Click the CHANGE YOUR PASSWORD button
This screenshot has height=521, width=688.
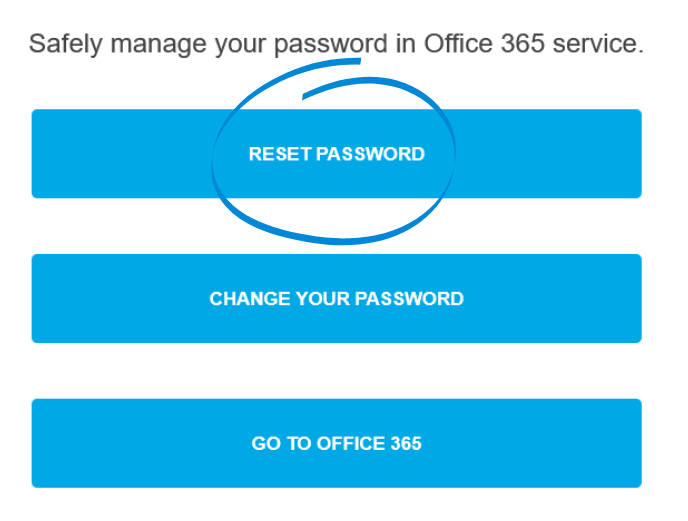click(x=336, y=299)
